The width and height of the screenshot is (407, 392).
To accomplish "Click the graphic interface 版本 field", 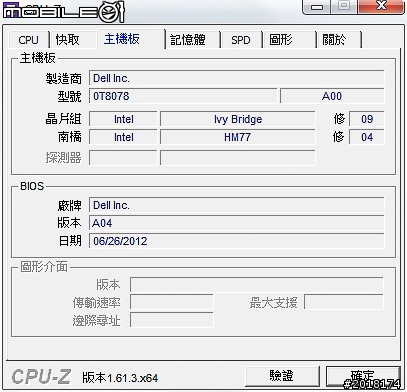I will coord(257,285).
